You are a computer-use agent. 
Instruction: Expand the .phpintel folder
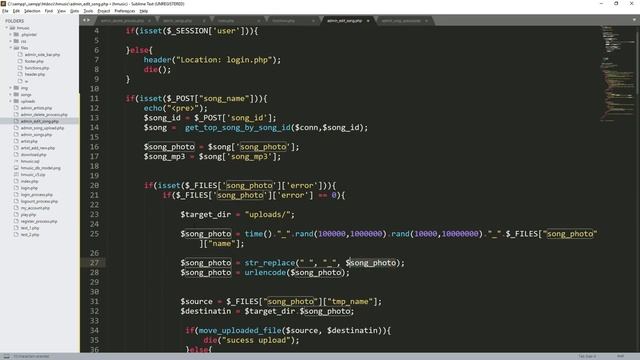click(11, 35)
